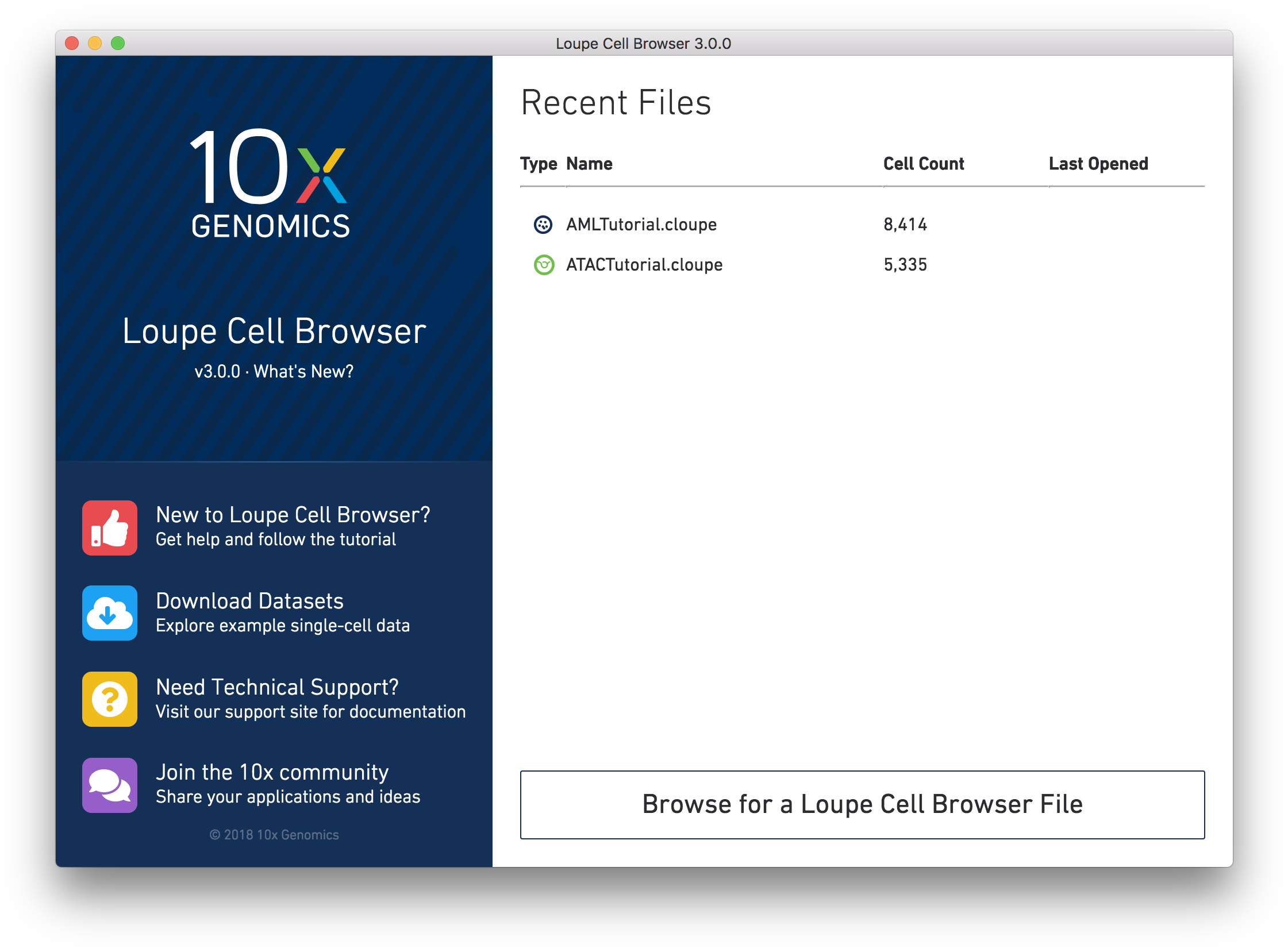Open Need Technical Support? link

pyautogui.click(x=278, y=687)
